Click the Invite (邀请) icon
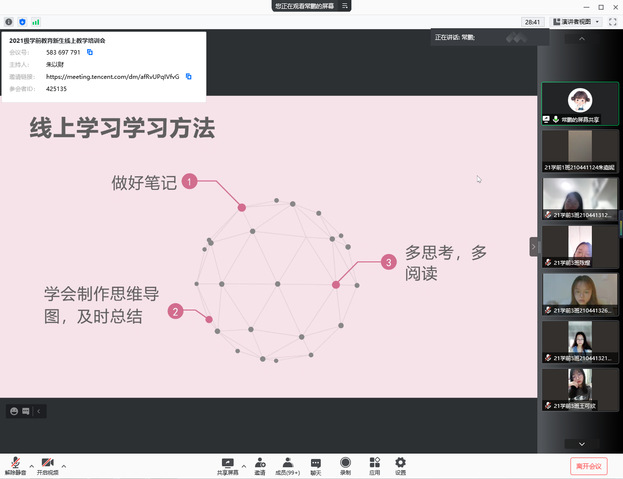The width and height of the screenshot is (623, 479). click(259, 464)
